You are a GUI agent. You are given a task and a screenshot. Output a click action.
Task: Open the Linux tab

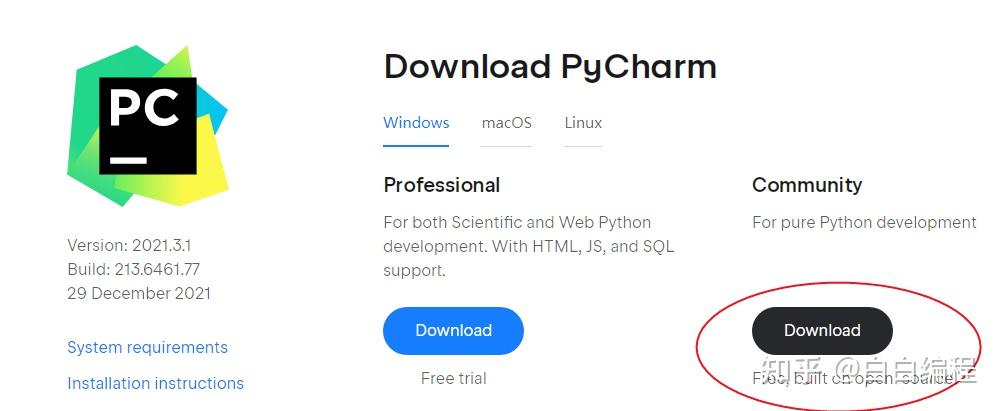(583, 123)
